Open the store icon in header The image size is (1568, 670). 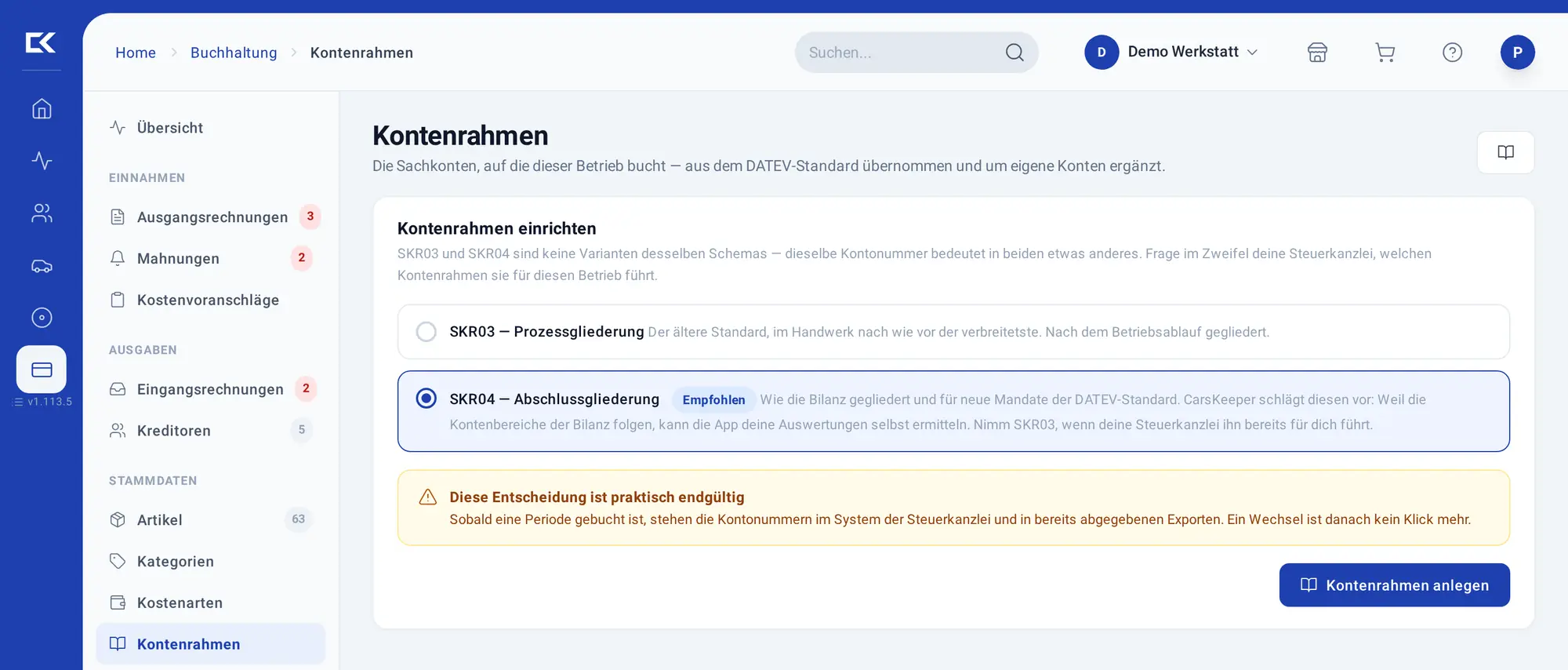tap(1317, 53)
